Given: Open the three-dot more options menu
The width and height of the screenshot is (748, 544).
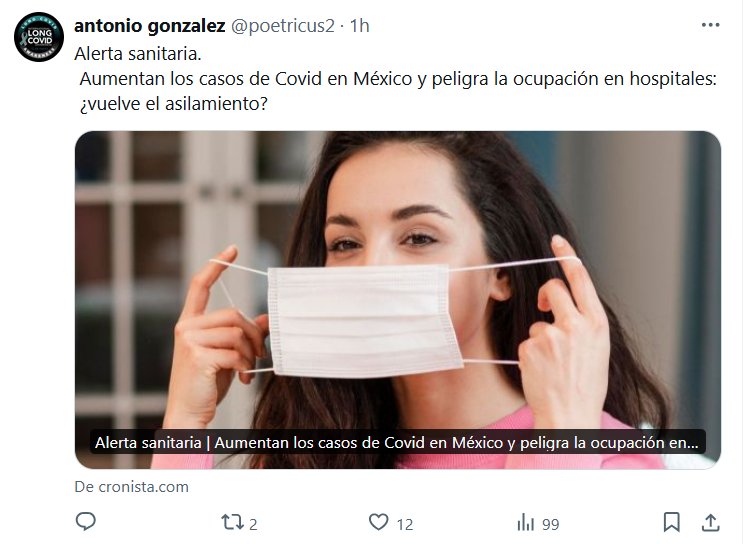Looking at the screenshot, I should pyautogui.click(x=710, y=25).
